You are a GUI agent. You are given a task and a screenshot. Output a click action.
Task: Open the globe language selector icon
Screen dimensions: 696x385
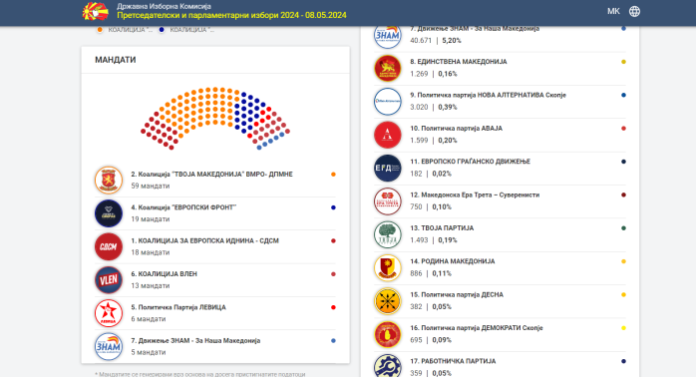pyautogui.click(x=634, y=12)
